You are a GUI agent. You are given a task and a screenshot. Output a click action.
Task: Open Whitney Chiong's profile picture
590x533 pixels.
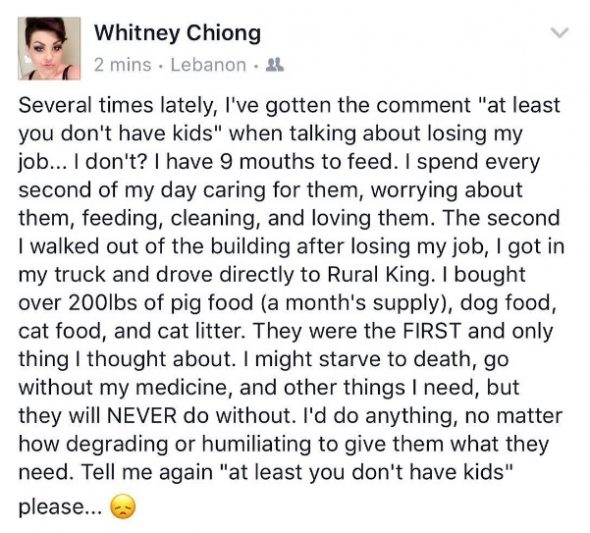[x=49, y=49]
